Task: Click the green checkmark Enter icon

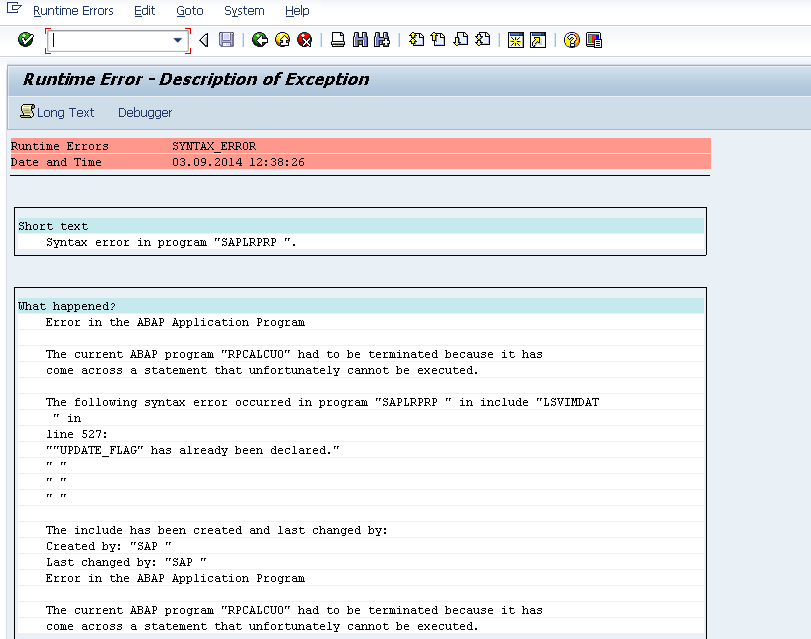Action: click(25, 40)
